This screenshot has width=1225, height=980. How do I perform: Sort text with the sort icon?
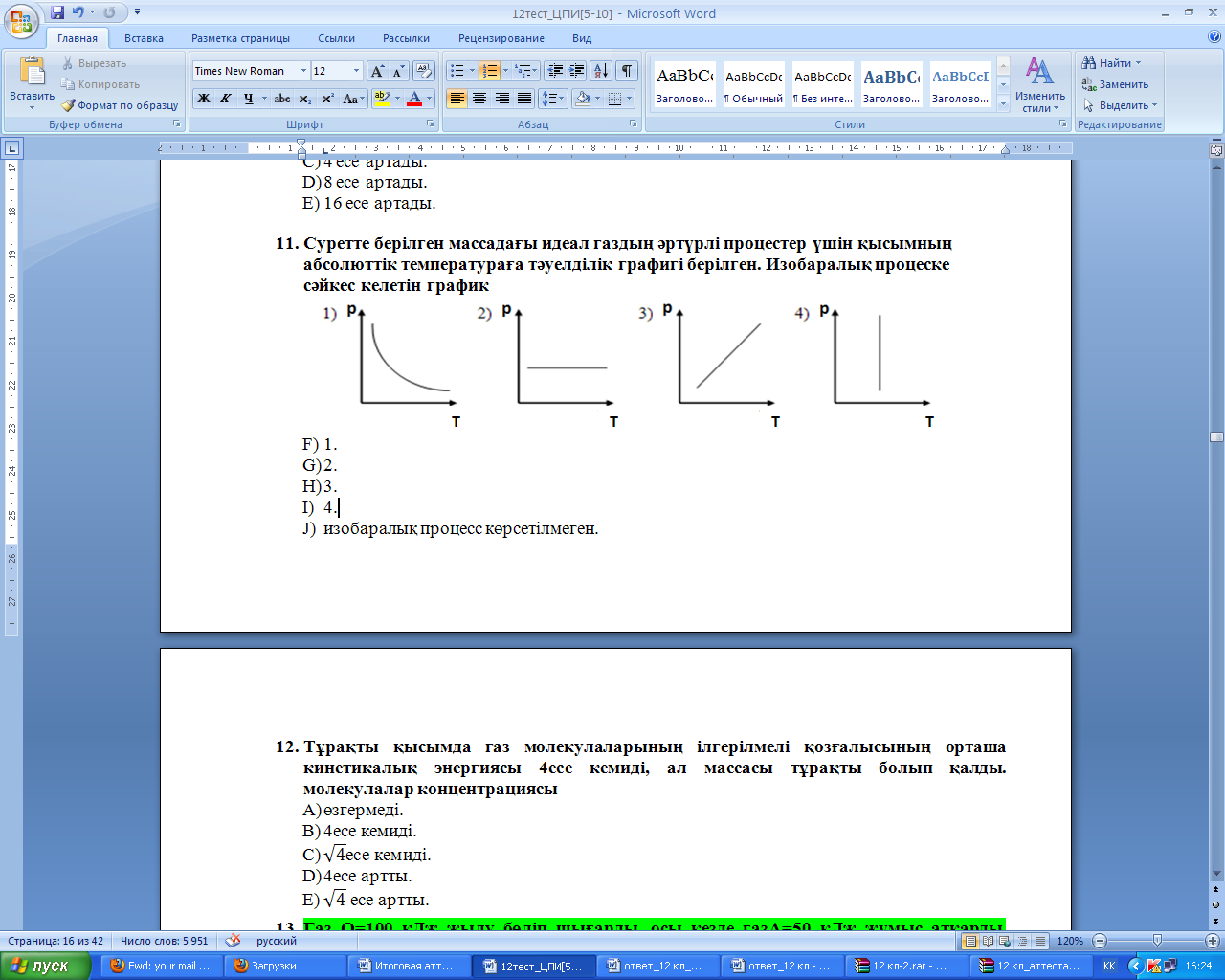click(601, 71)
